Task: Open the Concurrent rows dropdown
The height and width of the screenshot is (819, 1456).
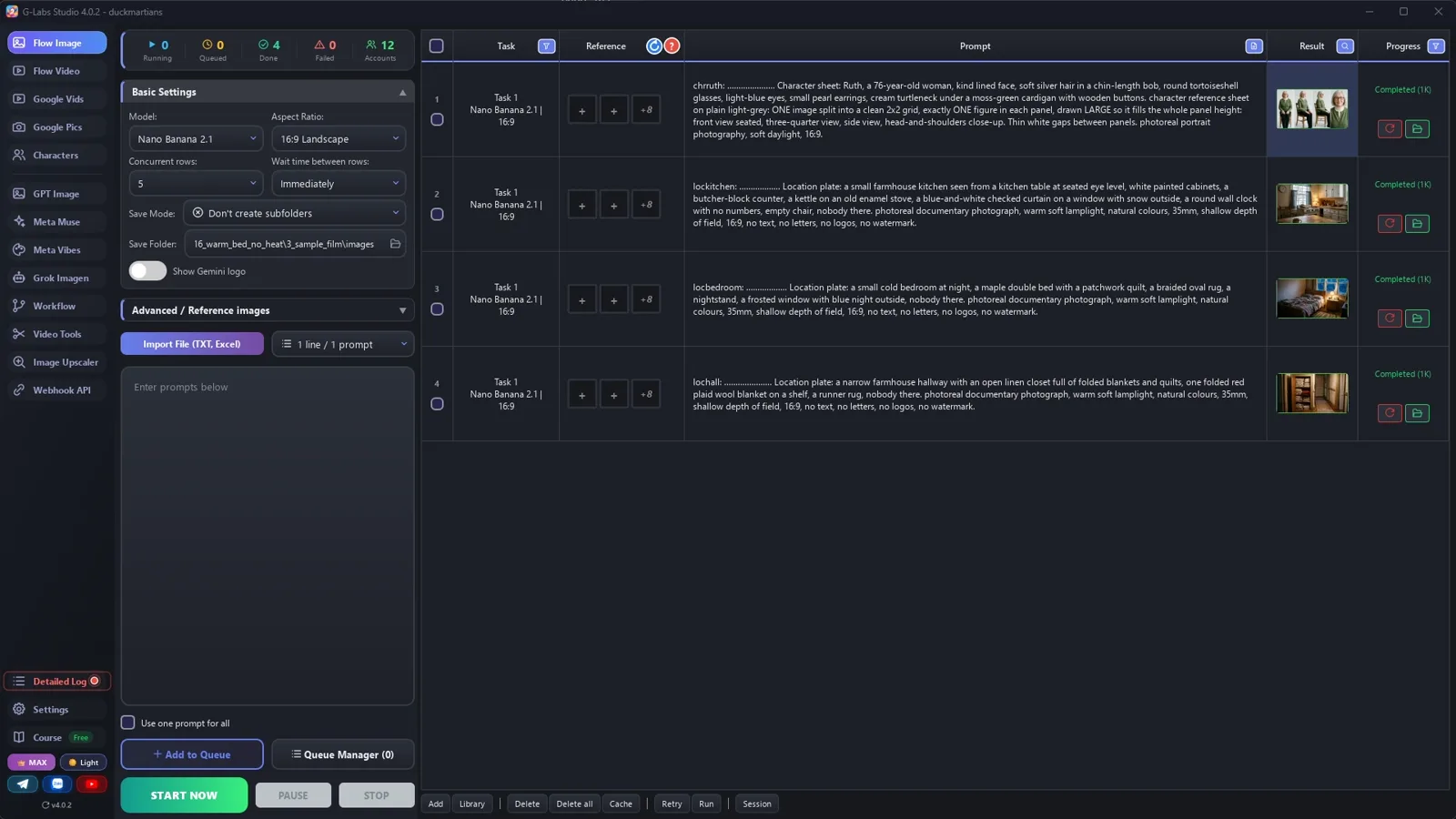Action: (196, 184)
